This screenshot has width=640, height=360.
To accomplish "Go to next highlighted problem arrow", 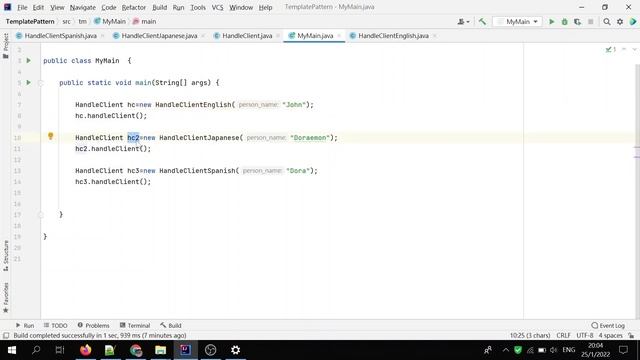I will [x=634, y=49].
